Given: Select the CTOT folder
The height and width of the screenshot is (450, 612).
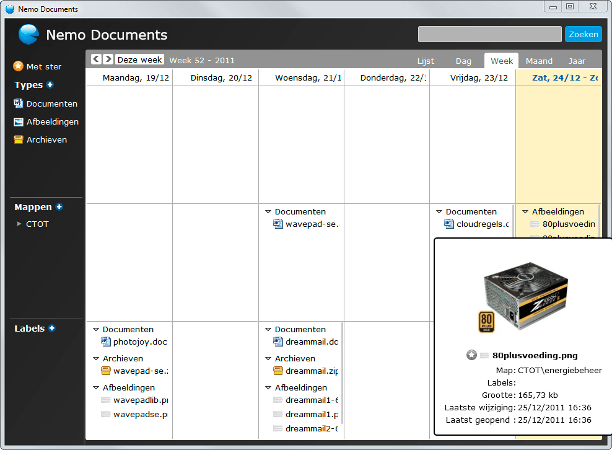Looking at the screenshot, I should click(37, 224).
